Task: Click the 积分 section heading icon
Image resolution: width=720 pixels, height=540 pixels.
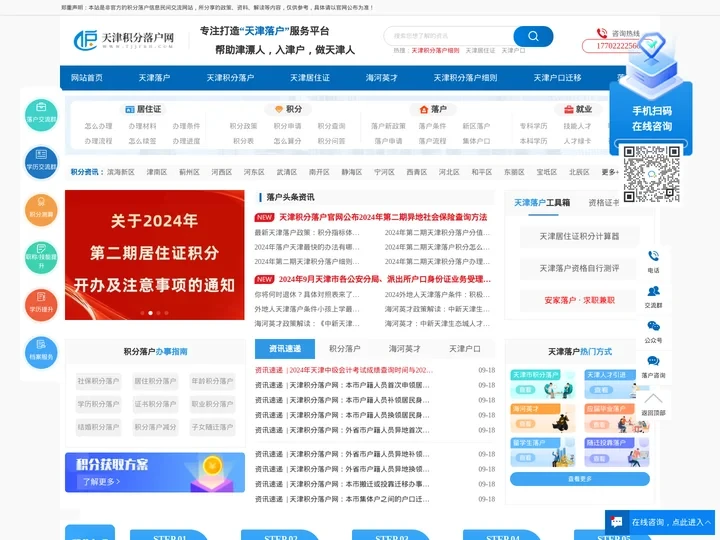Action: (x=279, y=109)
